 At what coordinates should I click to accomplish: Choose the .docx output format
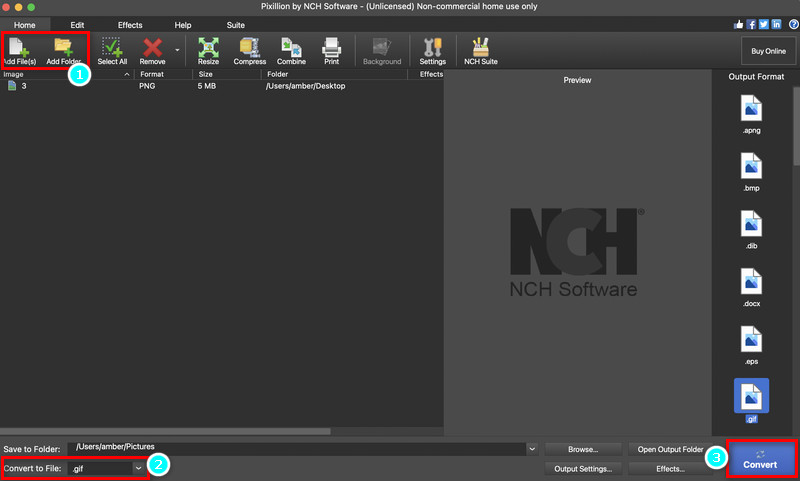(x=751, y=288)
